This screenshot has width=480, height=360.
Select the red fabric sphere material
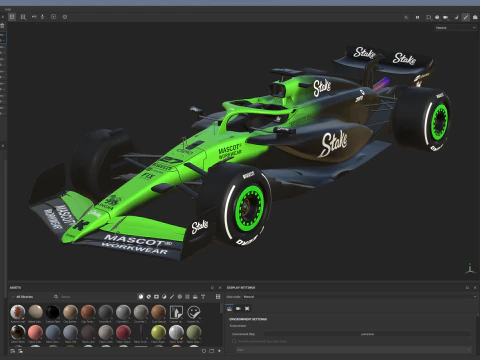(123, 332)
